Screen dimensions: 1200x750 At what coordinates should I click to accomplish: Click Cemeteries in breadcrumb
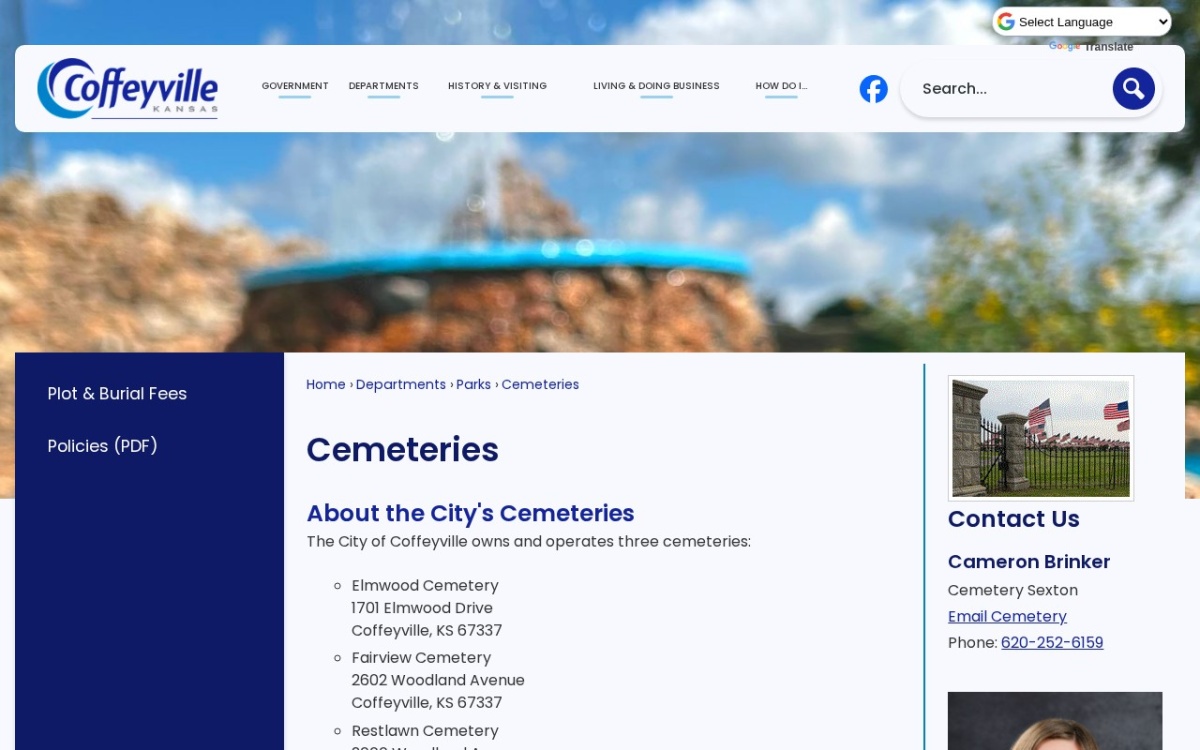[x=540, y=385]
